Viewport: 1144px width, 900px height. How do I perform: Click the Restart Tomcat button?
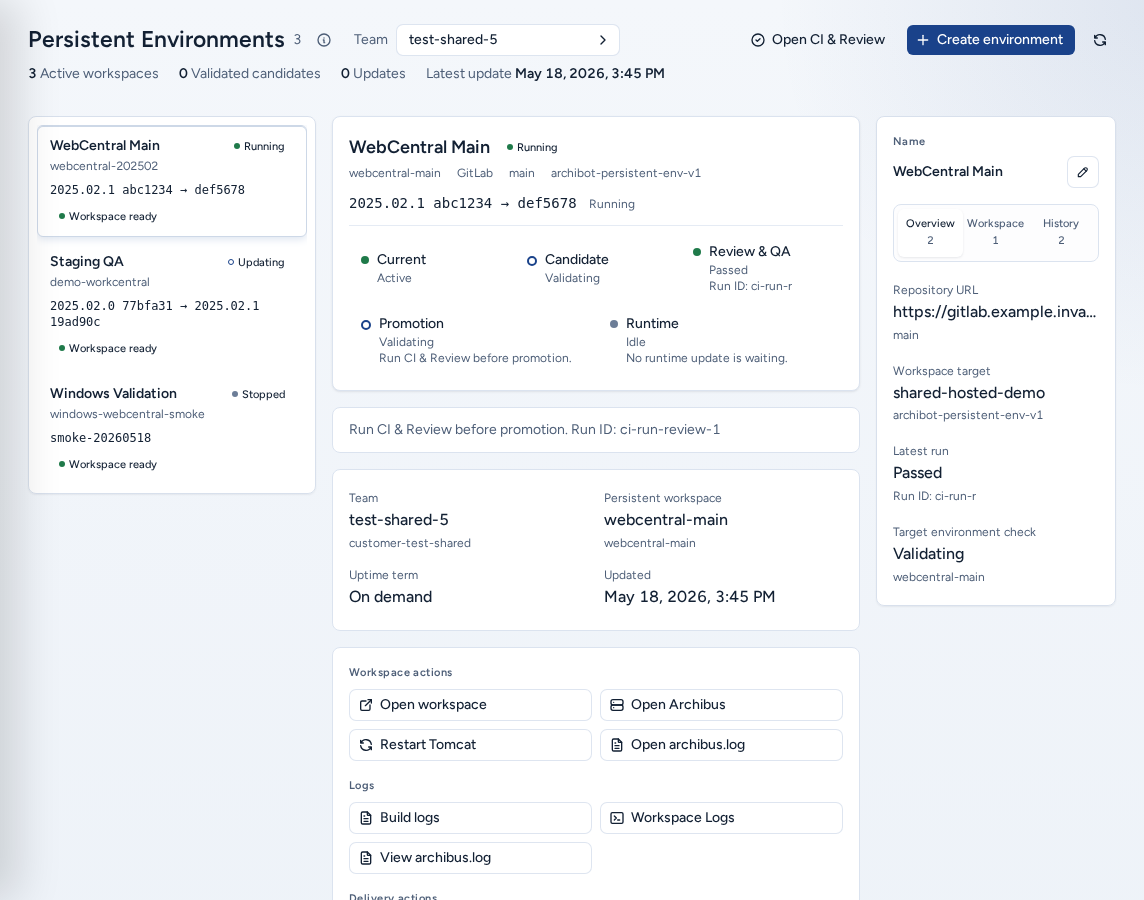click(470, 745)
